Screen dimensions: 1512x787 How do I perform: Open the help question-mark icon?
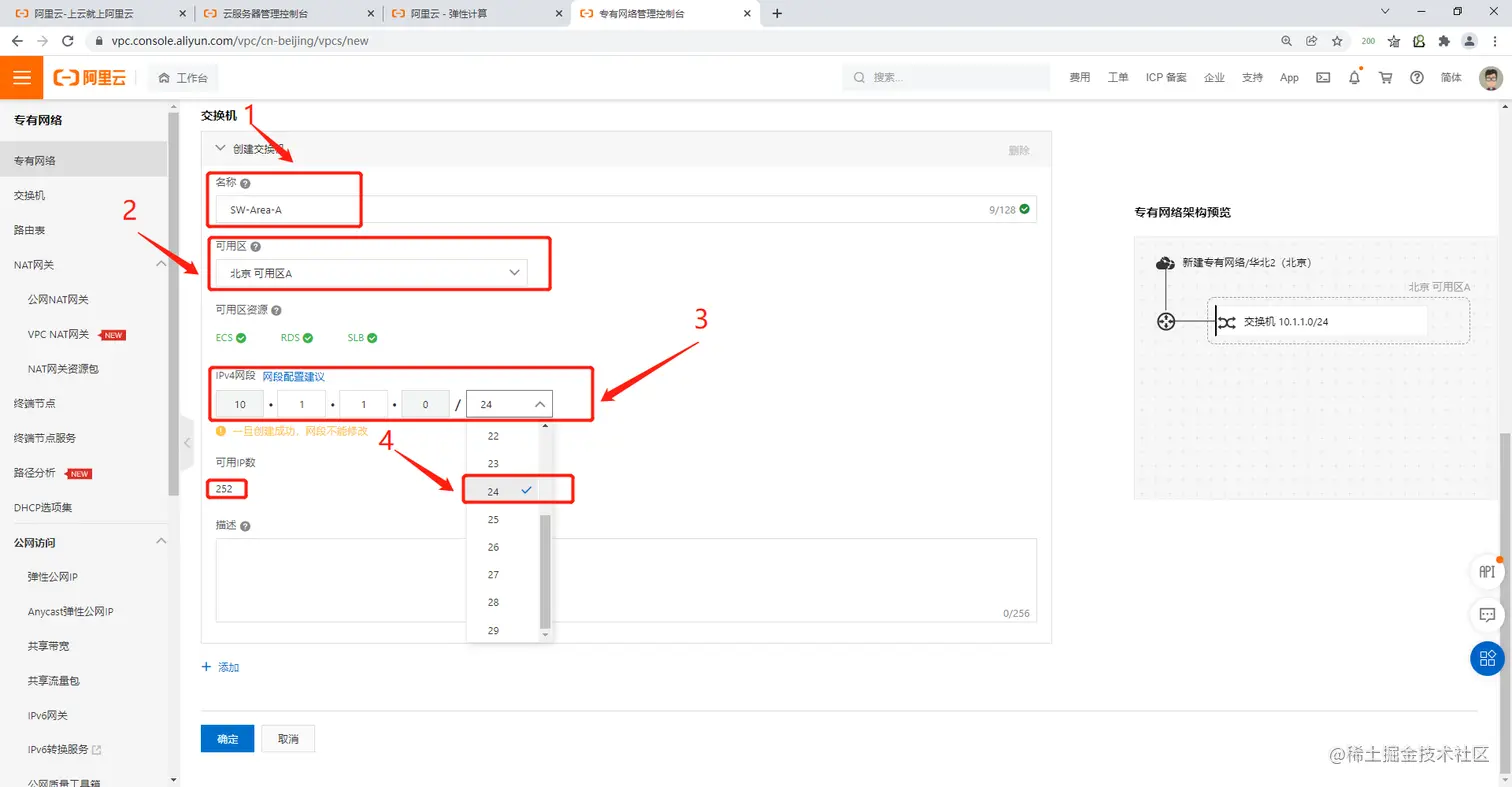1417,78
